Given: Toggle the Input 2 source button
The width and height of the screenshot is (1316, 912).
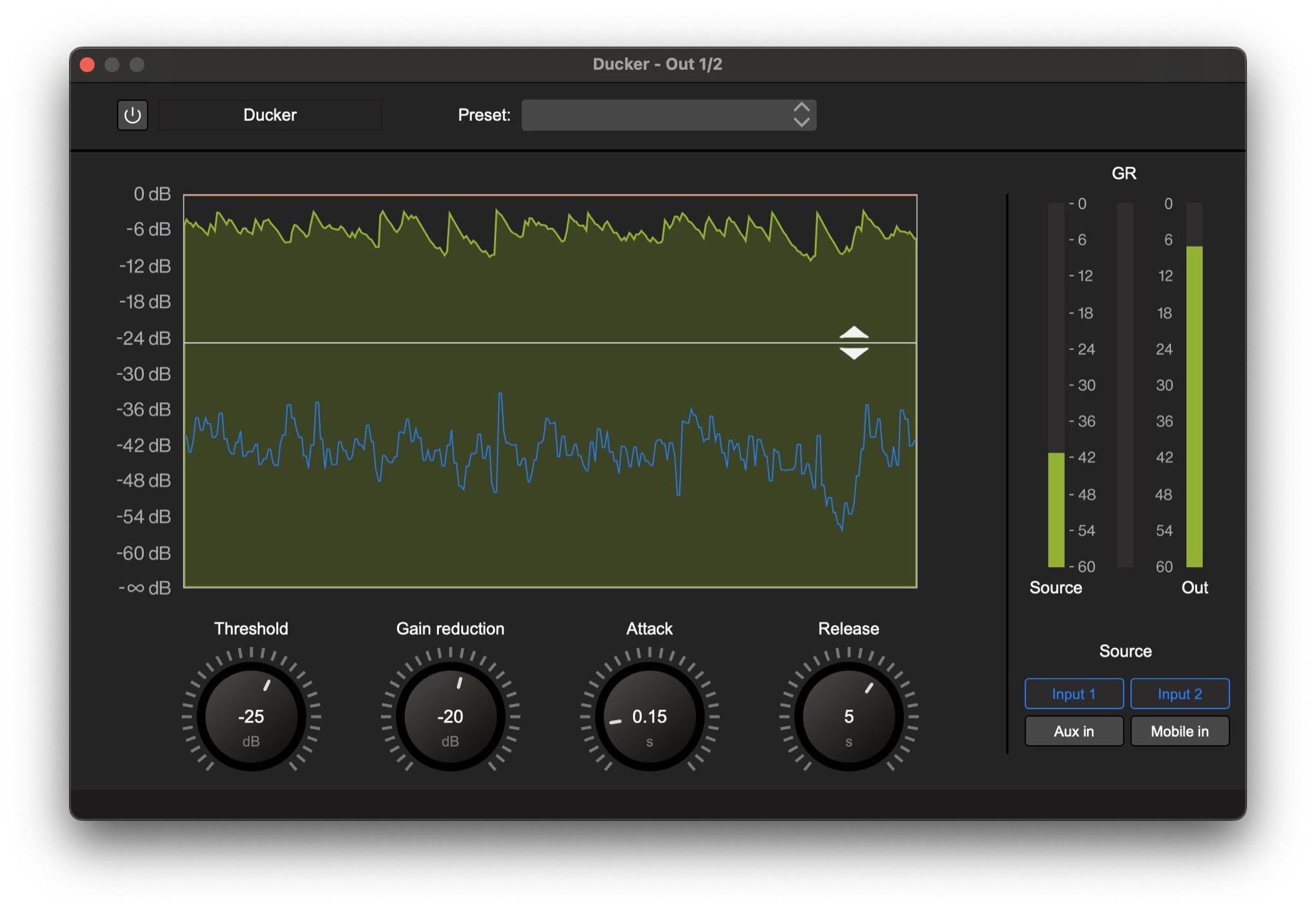Looking at the screenshot, I should [1180, 694].
